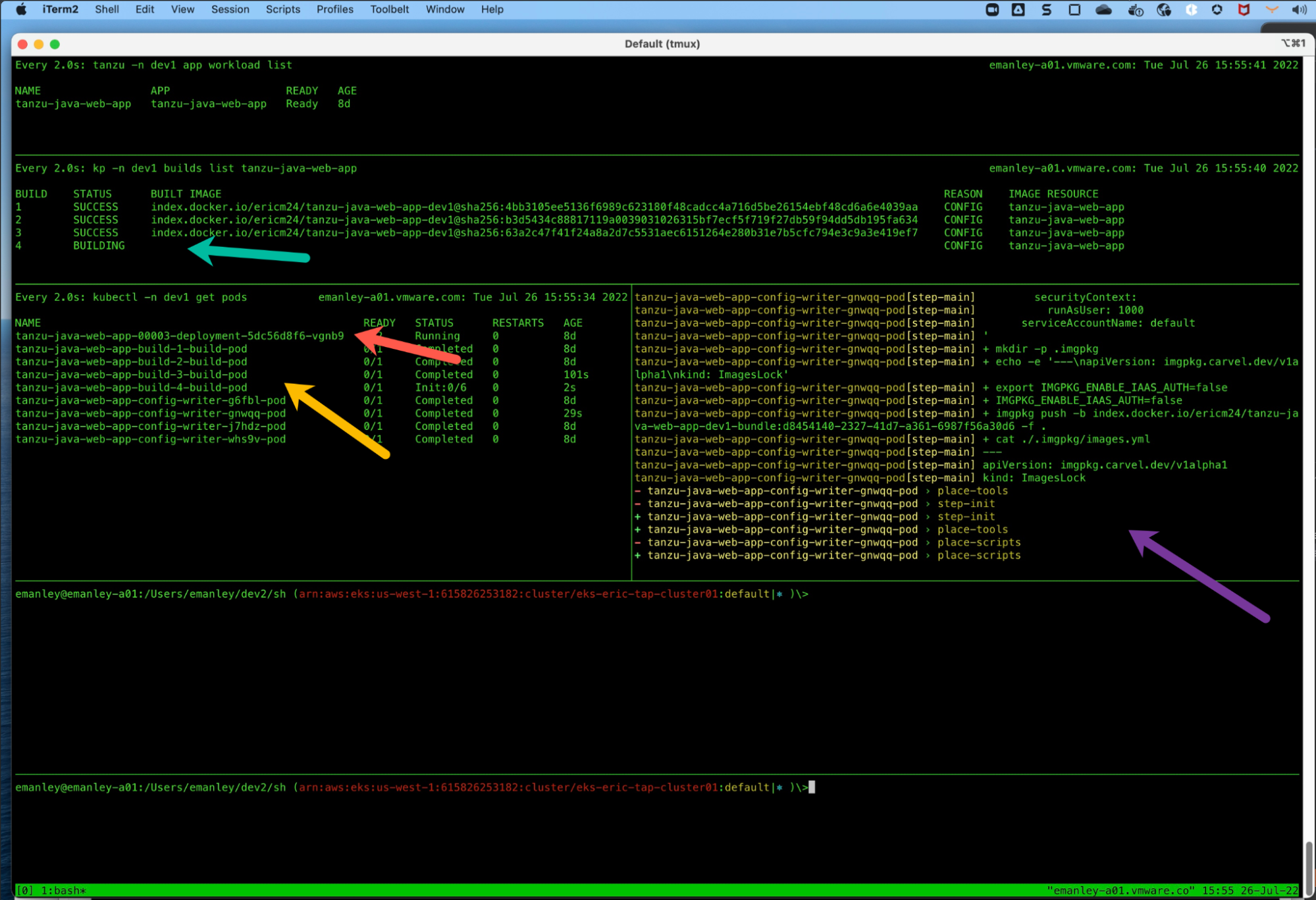
Task: Open the Session menu
Action: [x=230, y=9]
